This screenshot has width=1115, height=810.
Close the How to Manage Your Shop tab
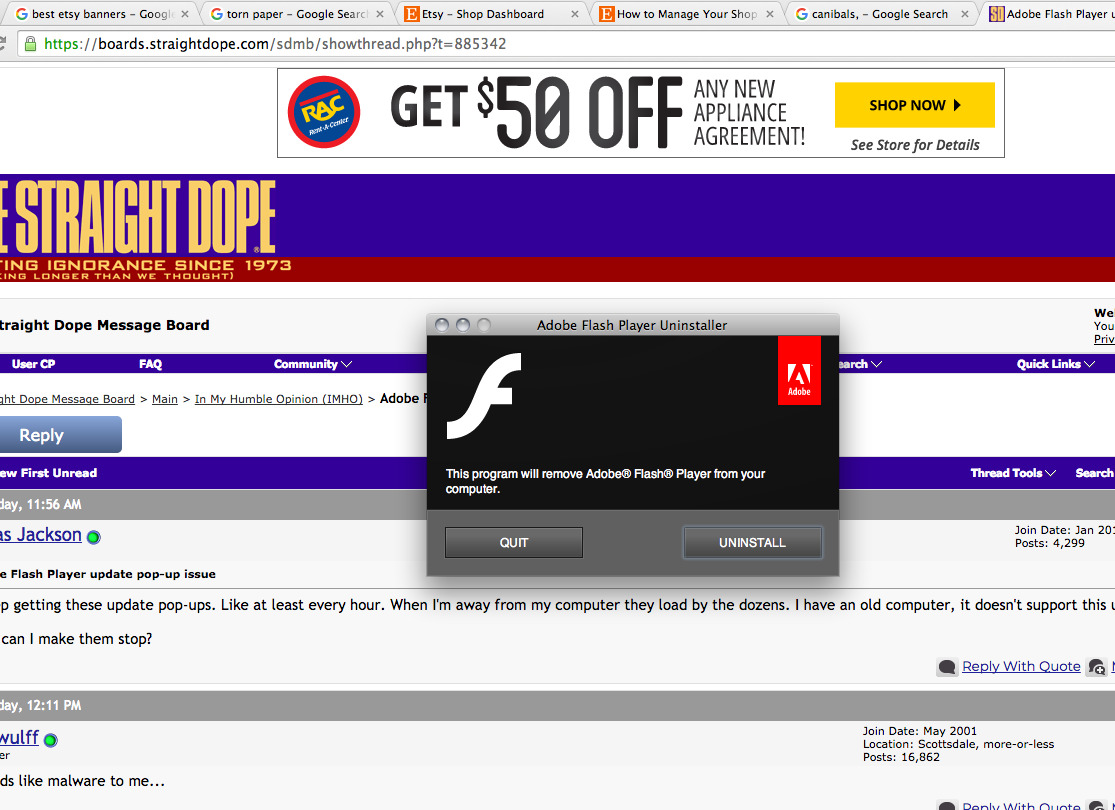[x=769, y=14]
